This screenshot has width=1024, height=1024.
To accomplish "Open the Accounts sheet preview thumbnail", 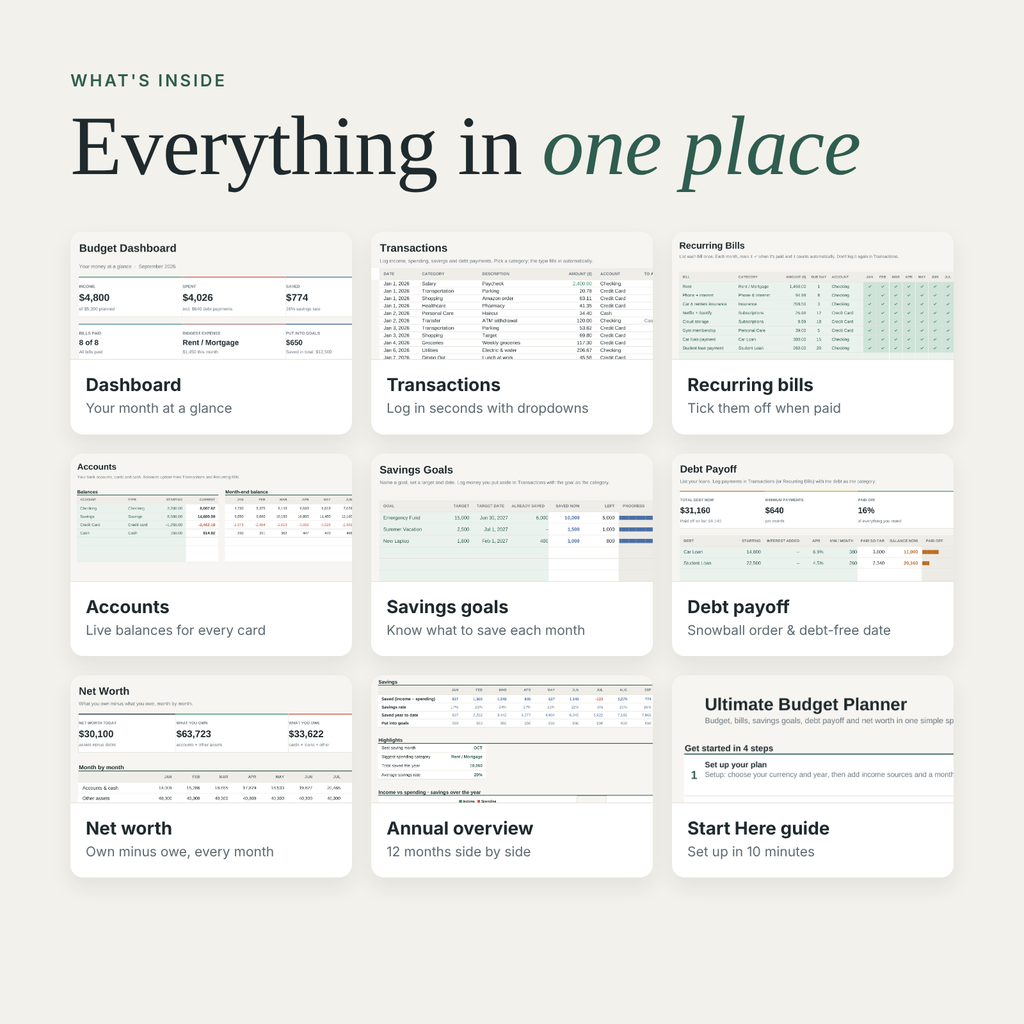I will (x=211, y=518).
